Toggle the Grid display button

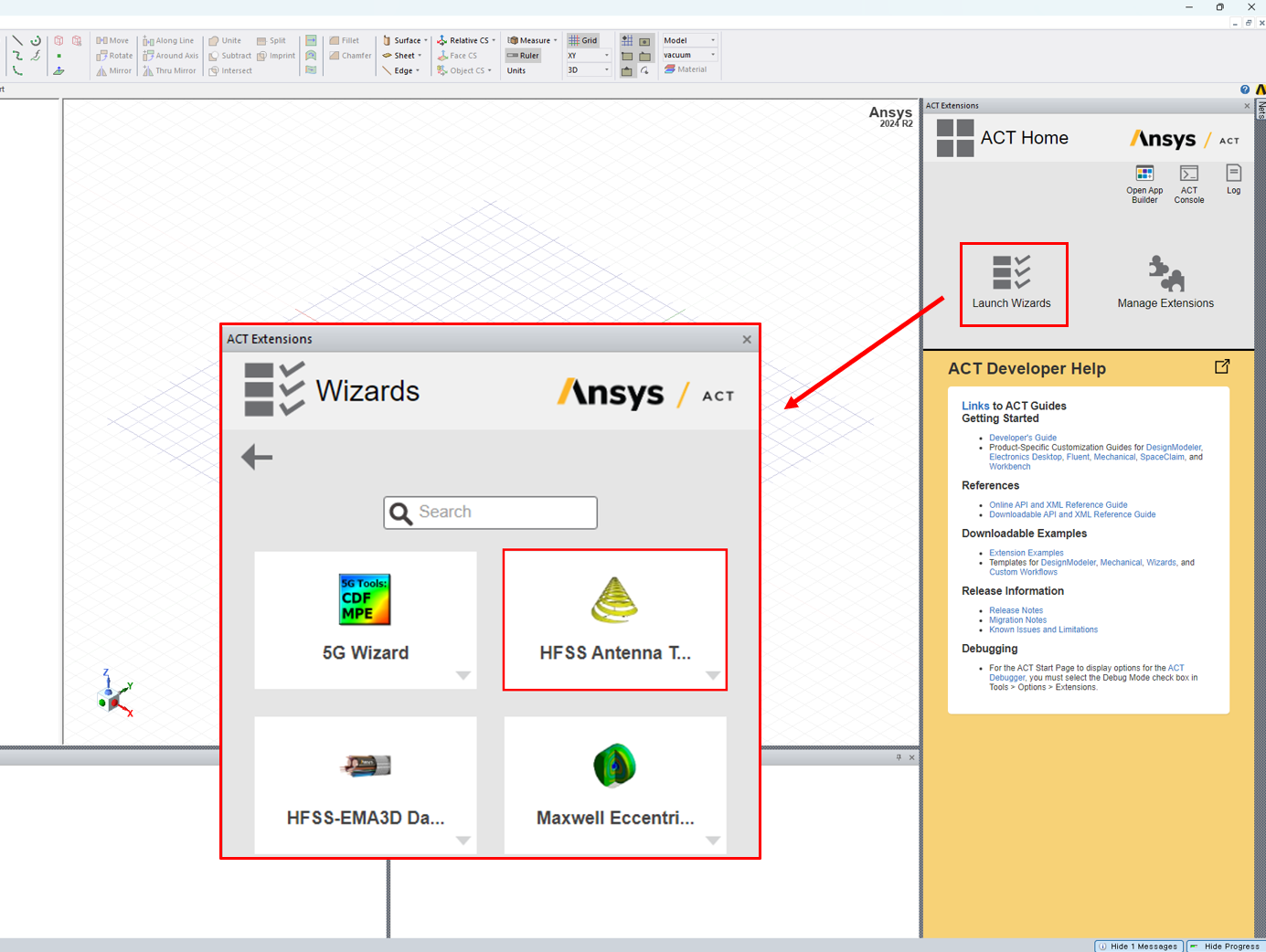[582, 40]
